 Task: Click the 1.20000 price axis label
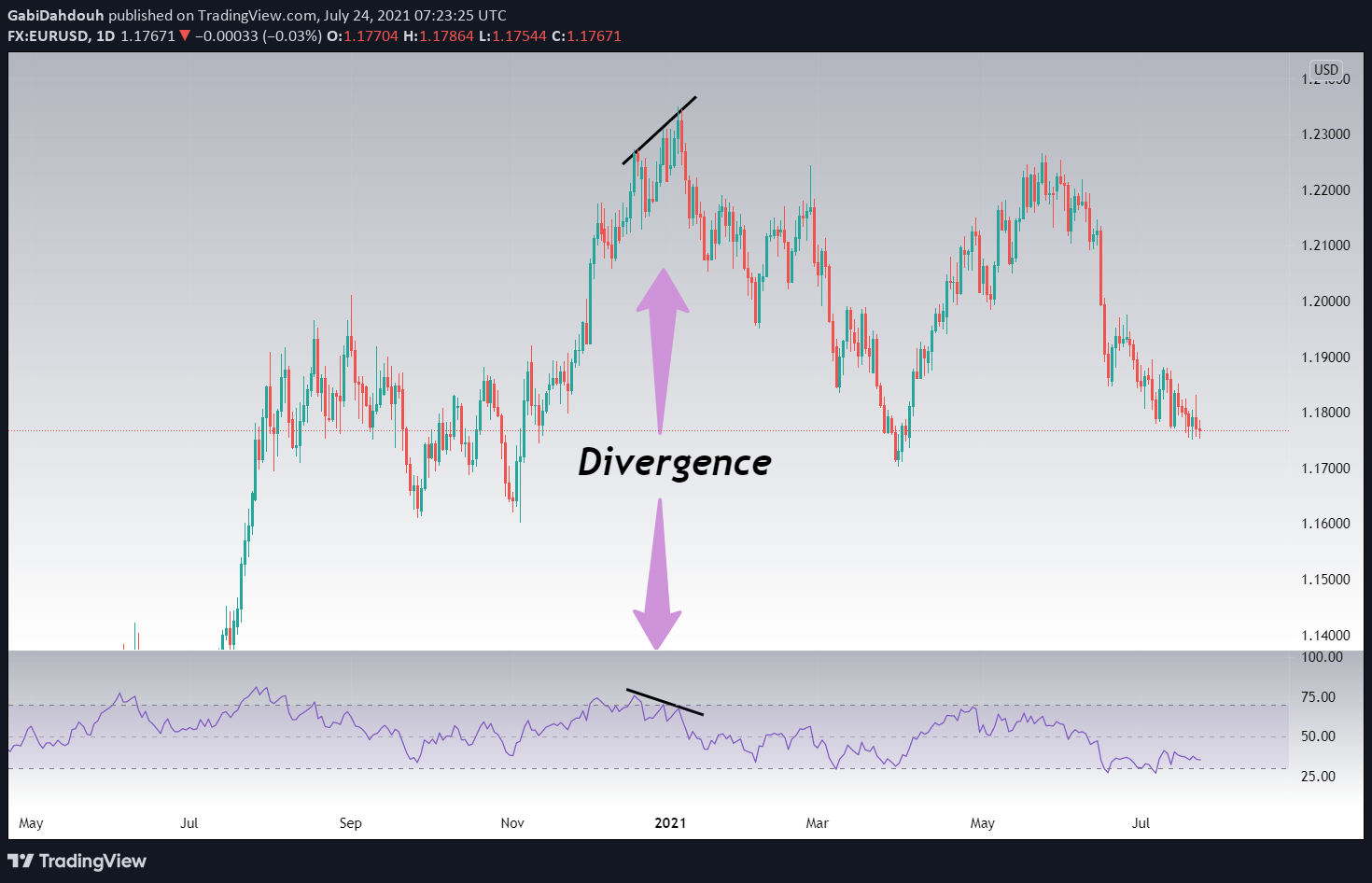pyautogui.click(x=1325, y=301)
